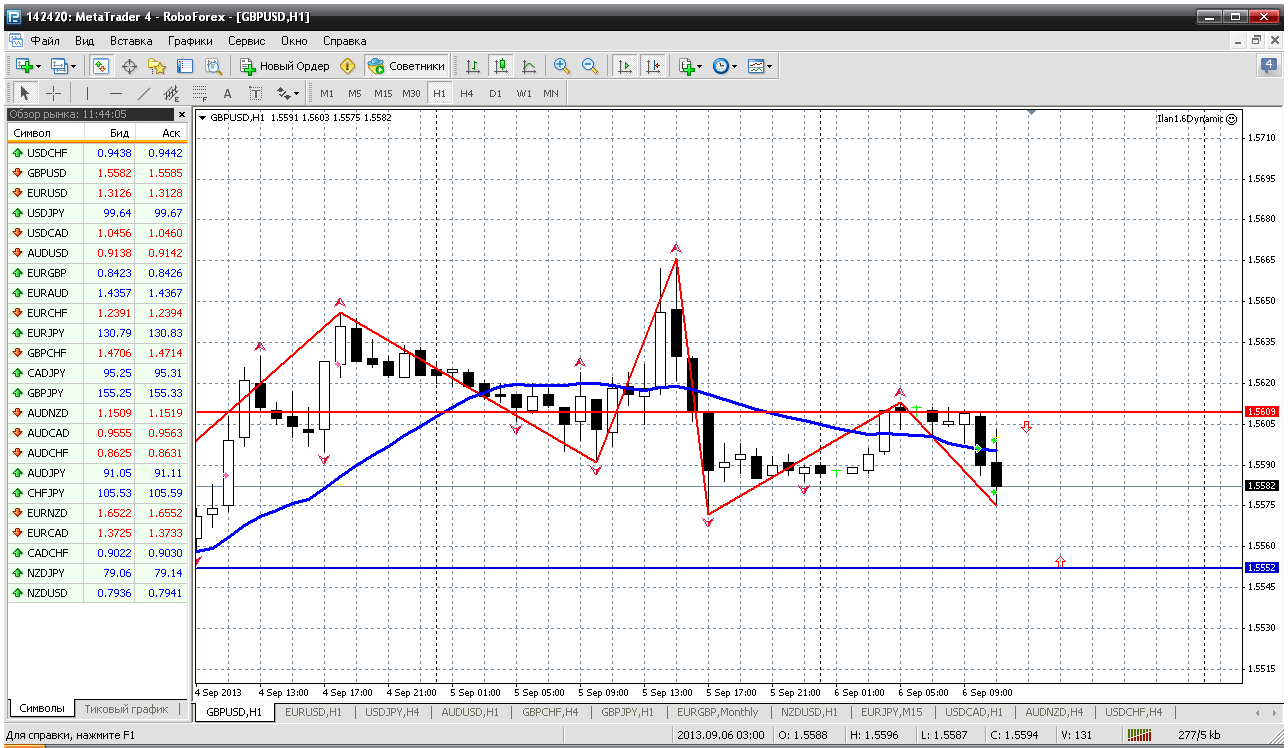Open the Вставка menu
Image resolution: width=1288 pixels, height=748 pixels.
[131, 41]
